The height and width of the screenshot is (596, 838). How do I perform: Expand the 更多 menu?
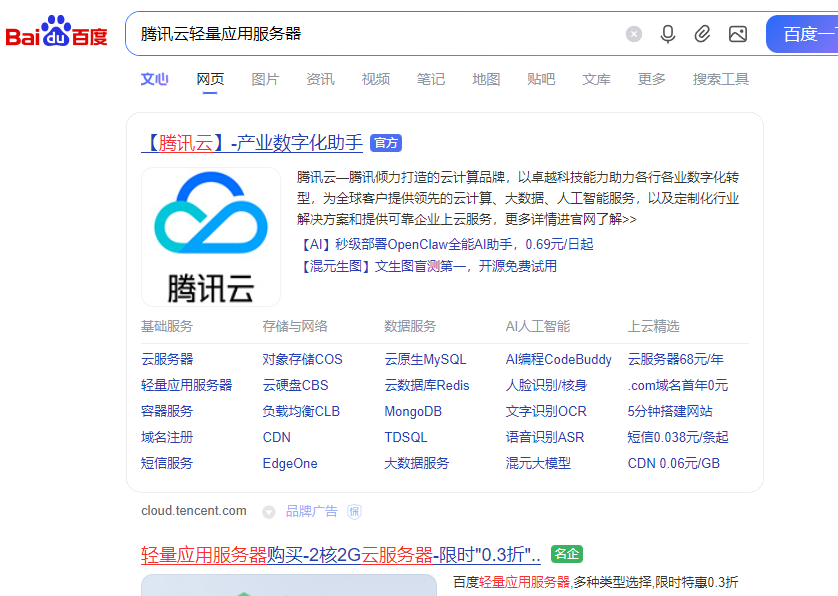point(651,79)
